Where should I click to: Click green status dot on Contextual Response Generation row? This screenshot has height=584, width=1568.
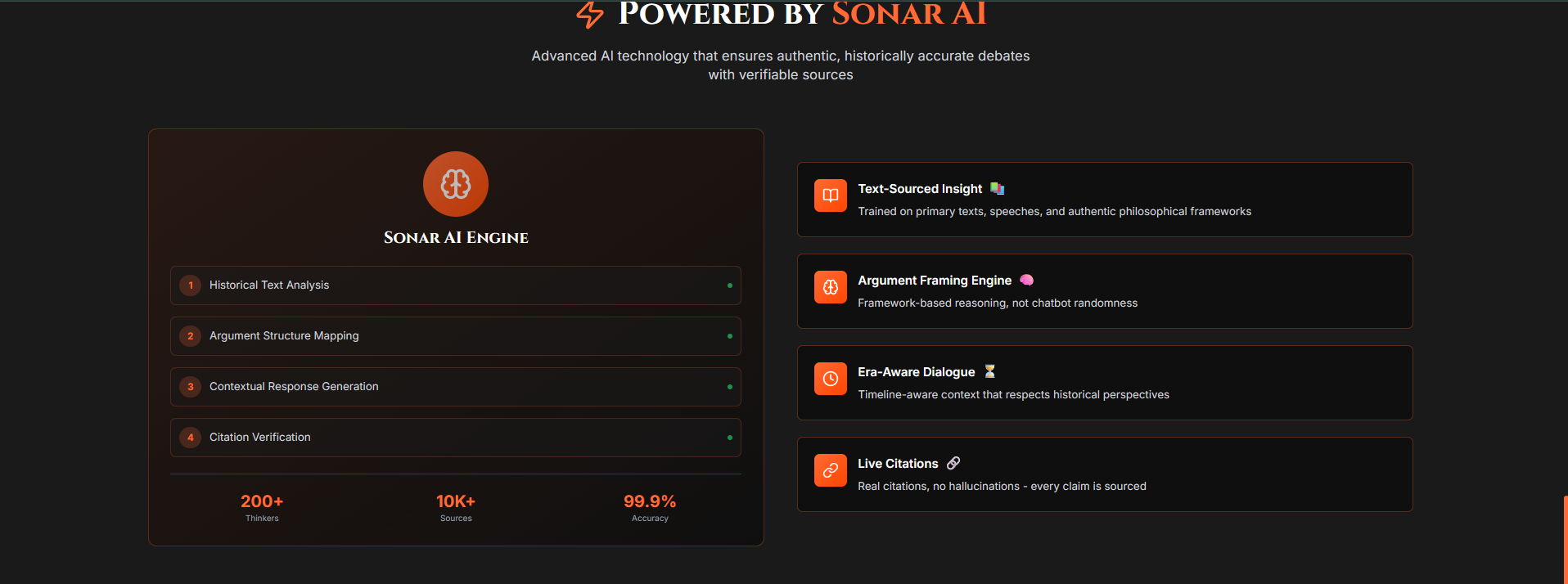730,387
